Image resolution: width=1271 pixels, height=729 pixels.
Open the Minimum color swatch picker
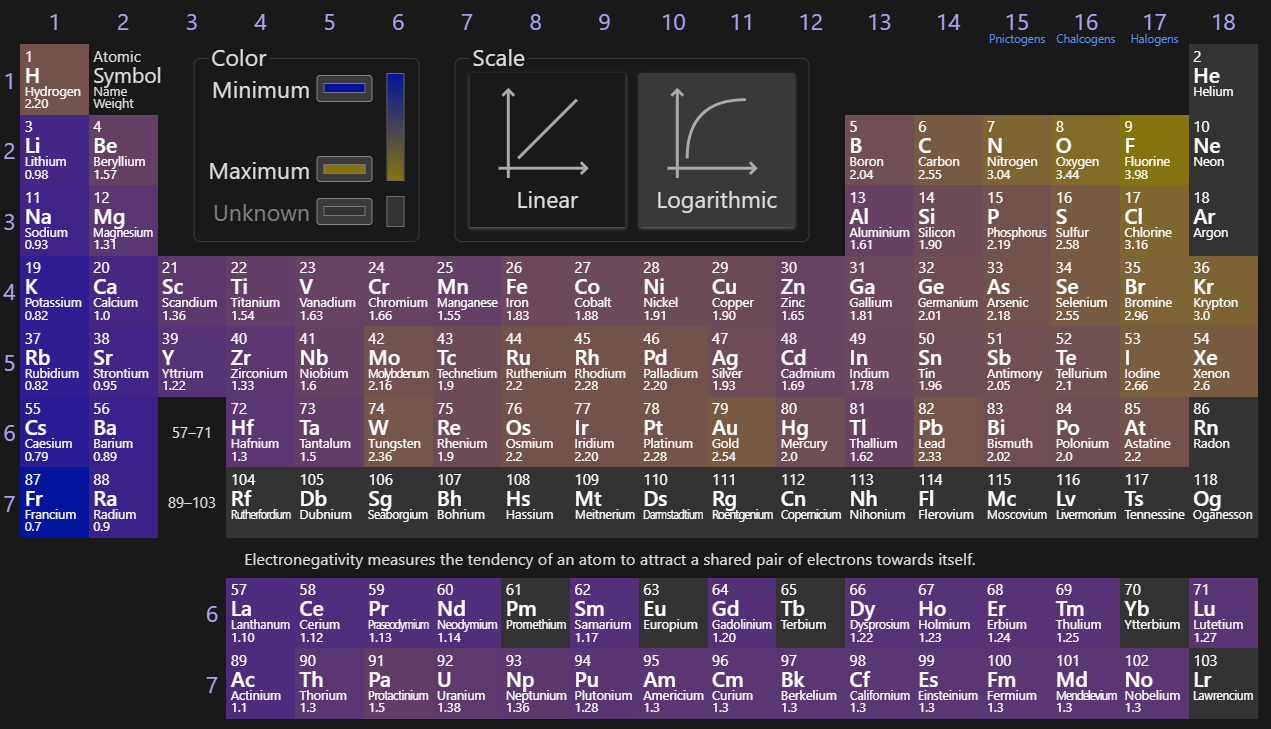[x=345, y=89]
